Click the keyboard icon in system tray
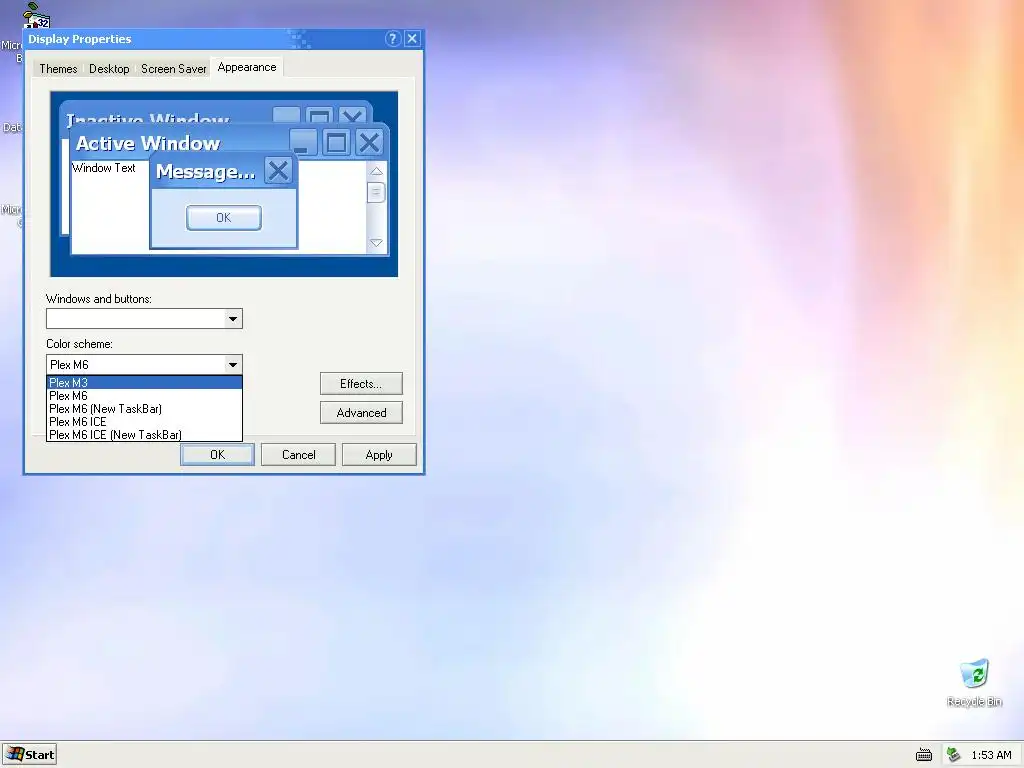 coord(923,755)
